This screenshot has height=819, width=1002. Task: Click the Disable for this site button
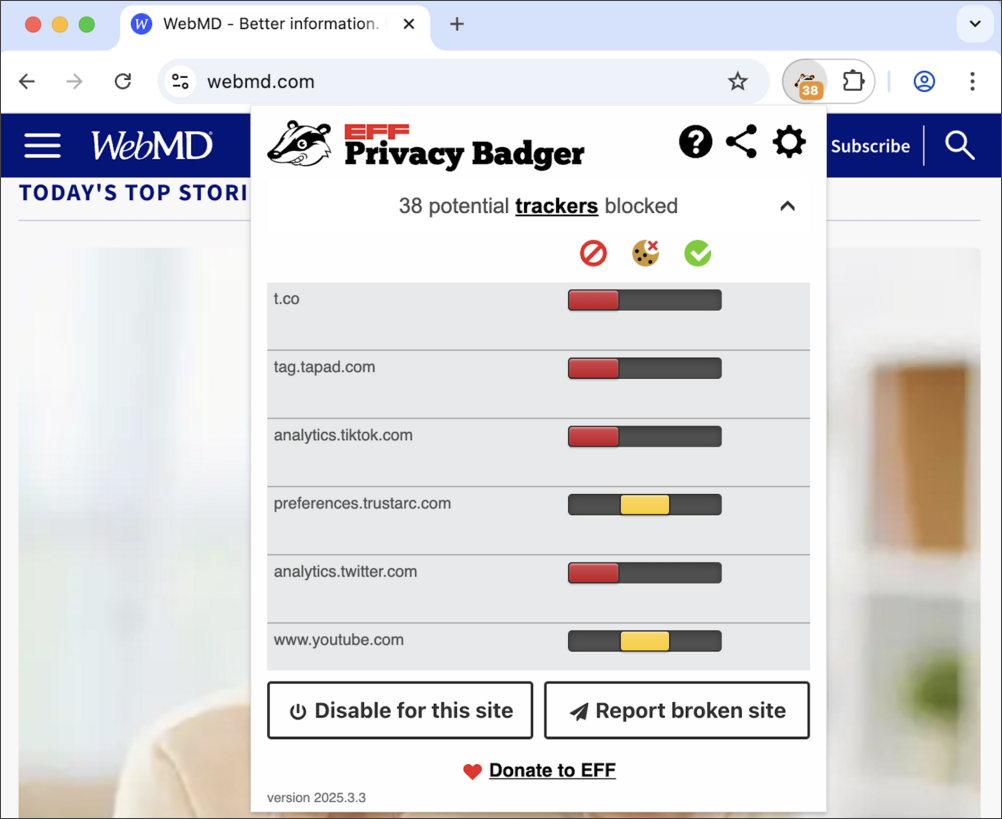pos(399,710)
